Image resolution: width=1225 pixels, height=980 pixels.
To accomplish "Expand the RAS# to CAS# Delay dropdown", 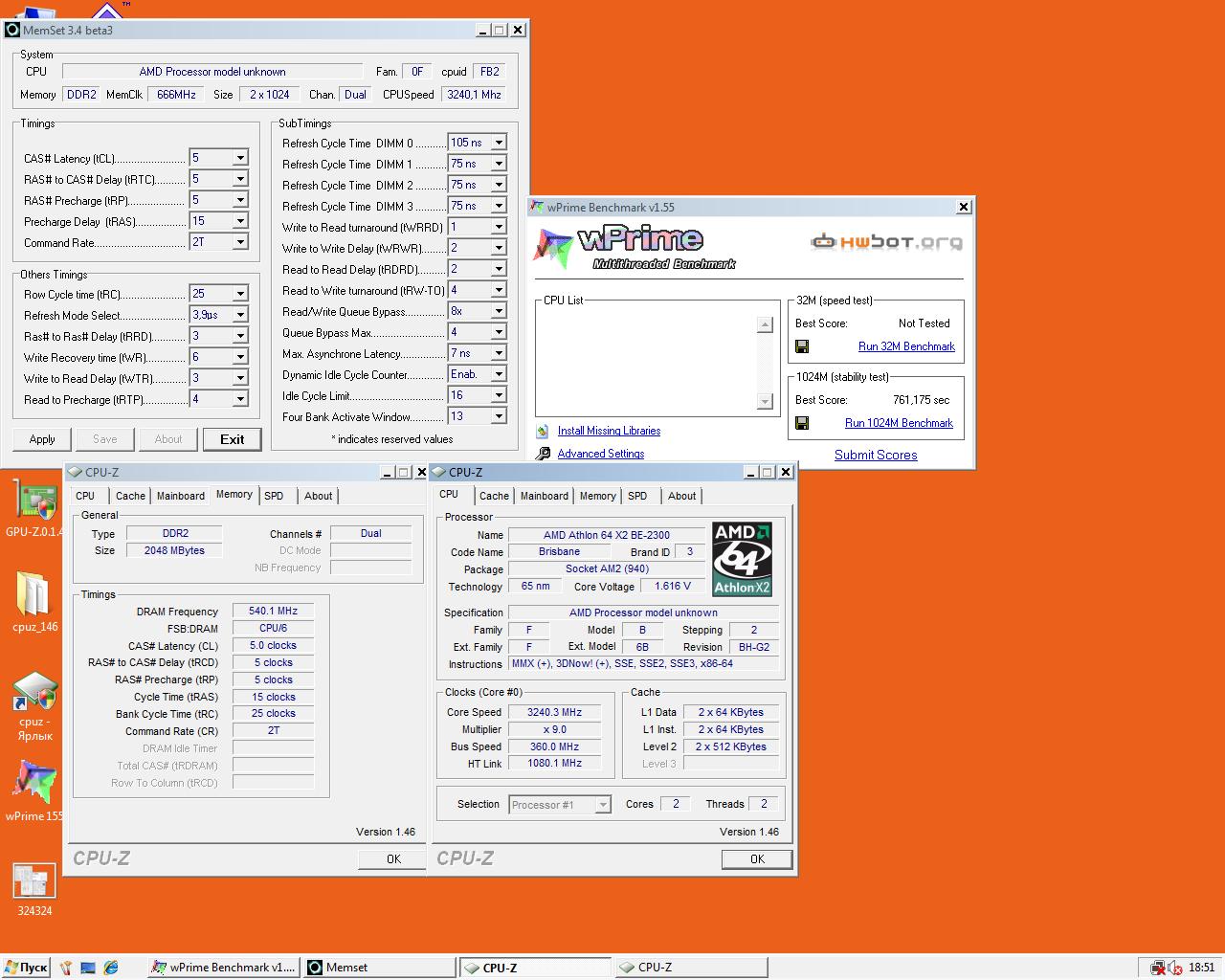I will [240, 179].
